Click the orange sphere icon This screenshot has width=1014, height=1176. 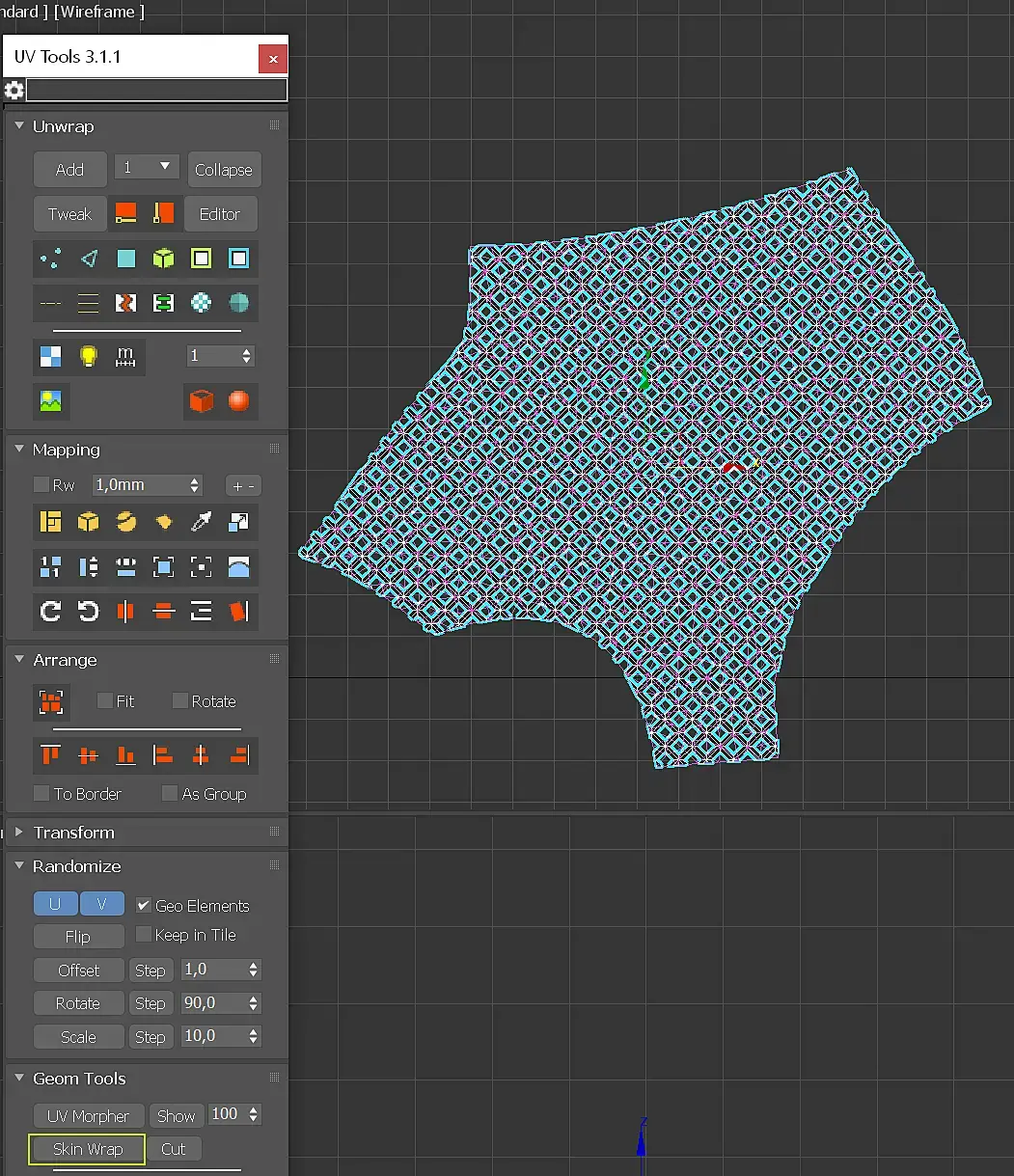(239, 400)
